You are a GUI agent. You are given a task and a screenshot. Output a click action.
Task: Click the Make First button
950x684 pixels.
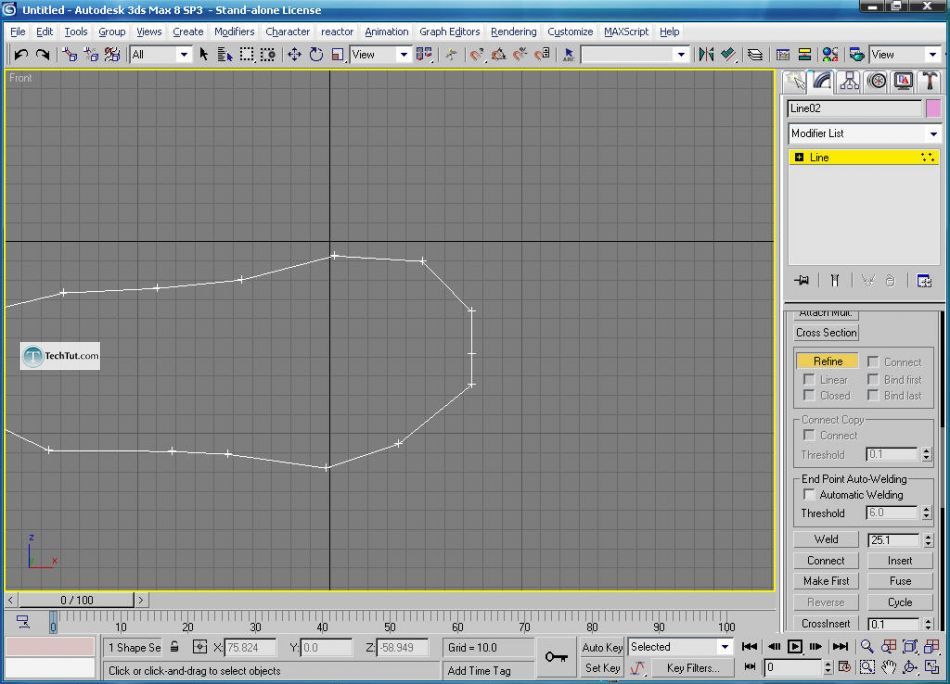(826, 581)
